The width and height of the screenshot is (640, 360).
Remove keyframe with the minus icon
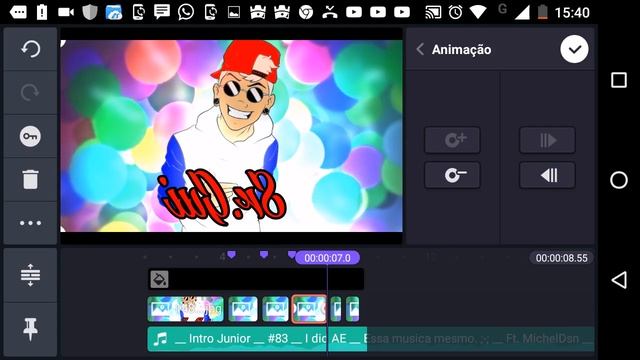point(452,175)
